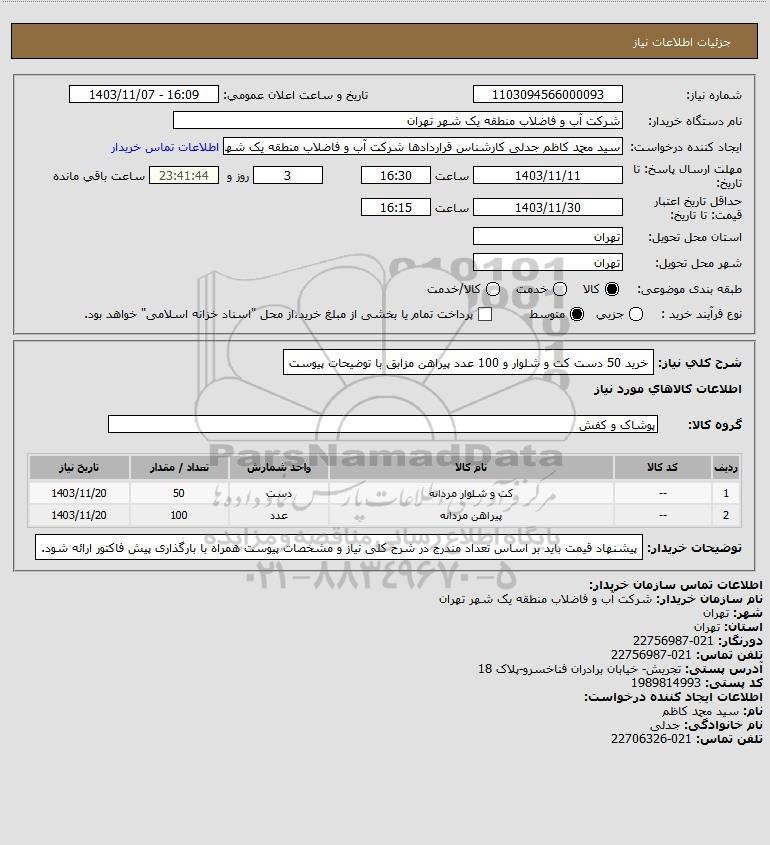Click the اطلاعات تماس سازمان خریدار heading

pyautogui.click(x=676, y=585)
